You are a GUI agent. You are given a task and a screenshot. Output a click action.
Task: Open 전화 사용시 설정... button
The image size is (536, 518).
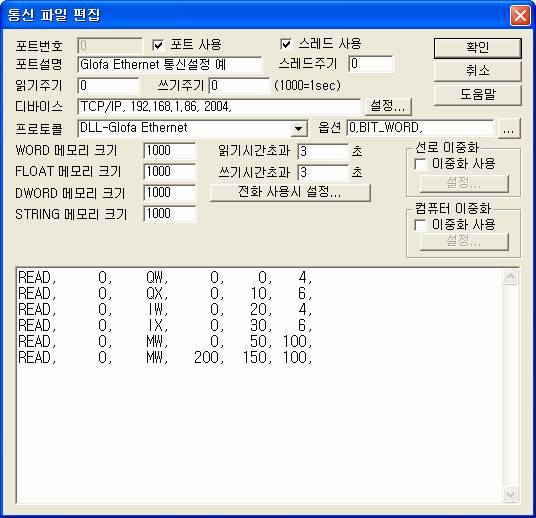pos(290,192)
